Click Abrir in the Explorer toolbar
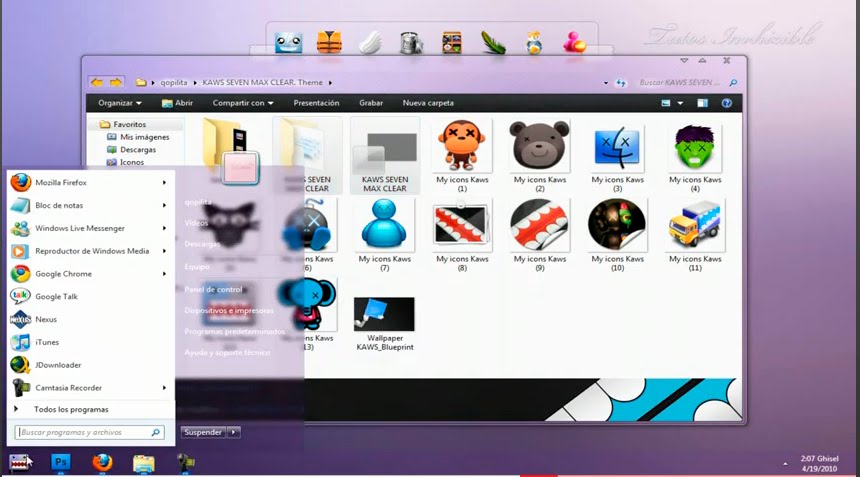 (x=177, y=103)
